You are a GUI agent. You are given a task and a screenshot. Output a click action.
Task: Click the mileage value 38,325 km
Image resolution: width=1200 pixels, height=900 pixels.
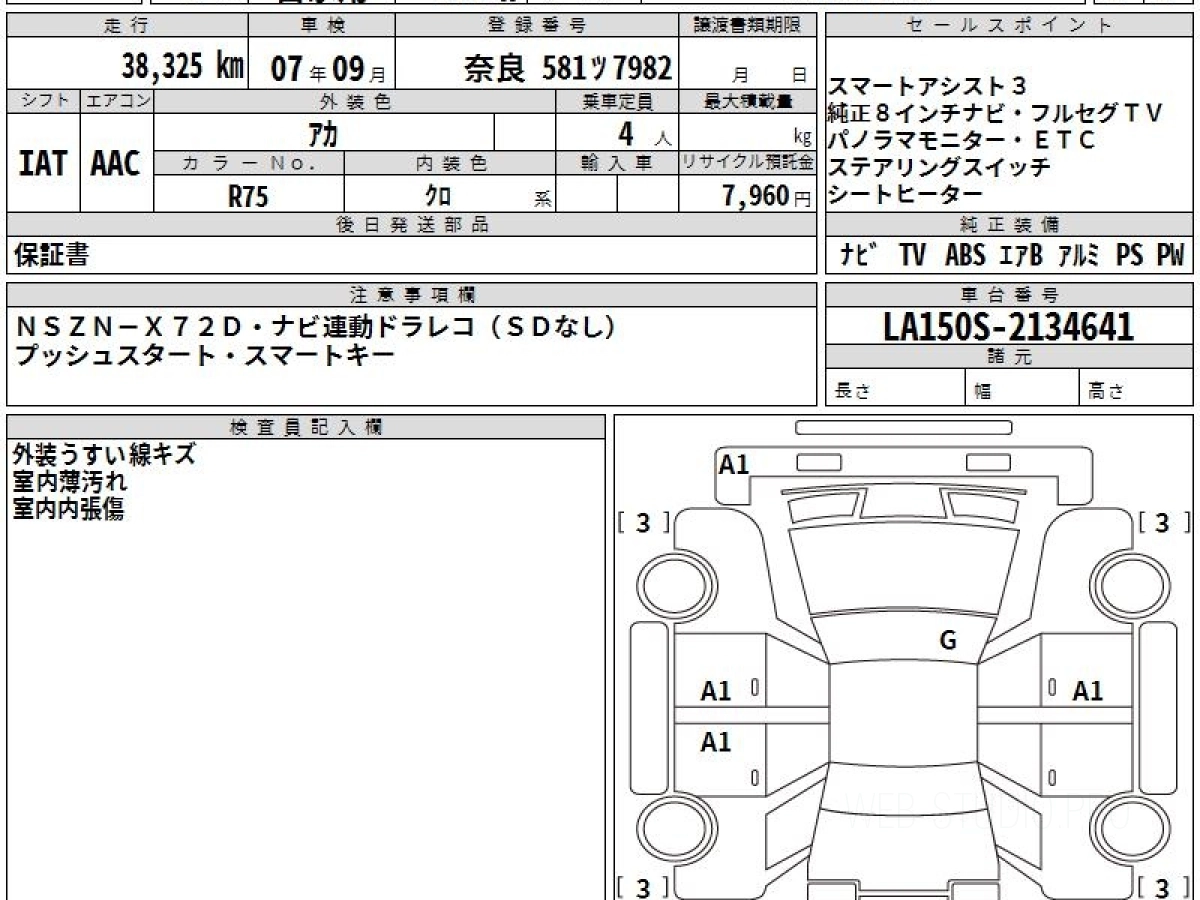pyautogui.click(x=183, y=66)
